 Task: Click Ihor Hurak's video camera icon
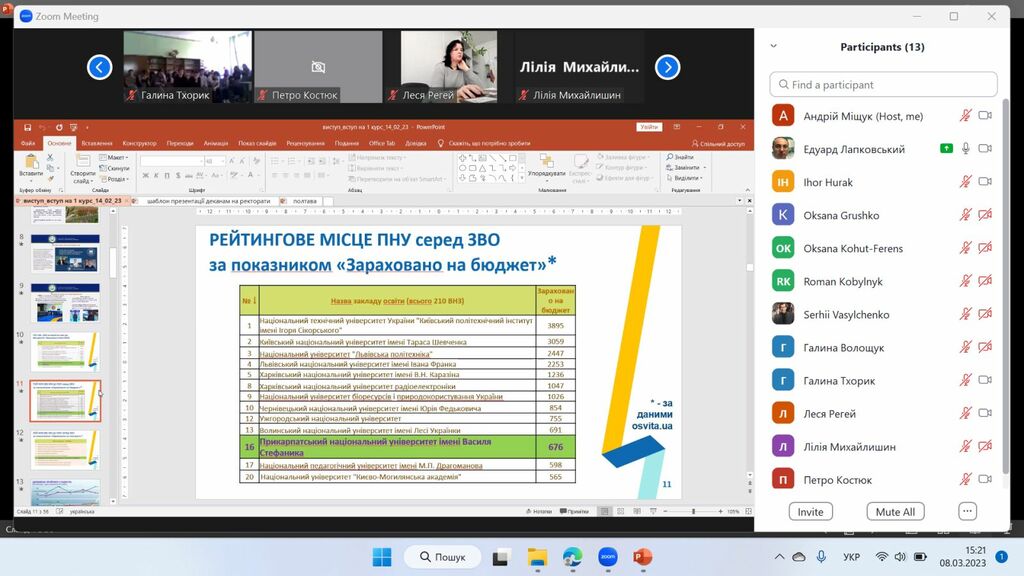(x=984, y=182)
